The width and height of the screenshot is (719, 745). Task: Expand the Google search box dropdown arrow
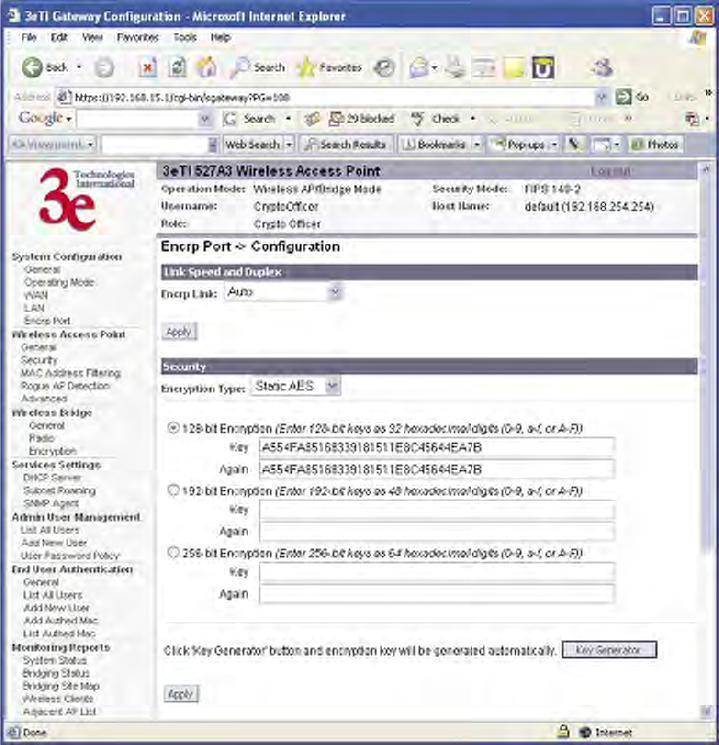point(205,119)
